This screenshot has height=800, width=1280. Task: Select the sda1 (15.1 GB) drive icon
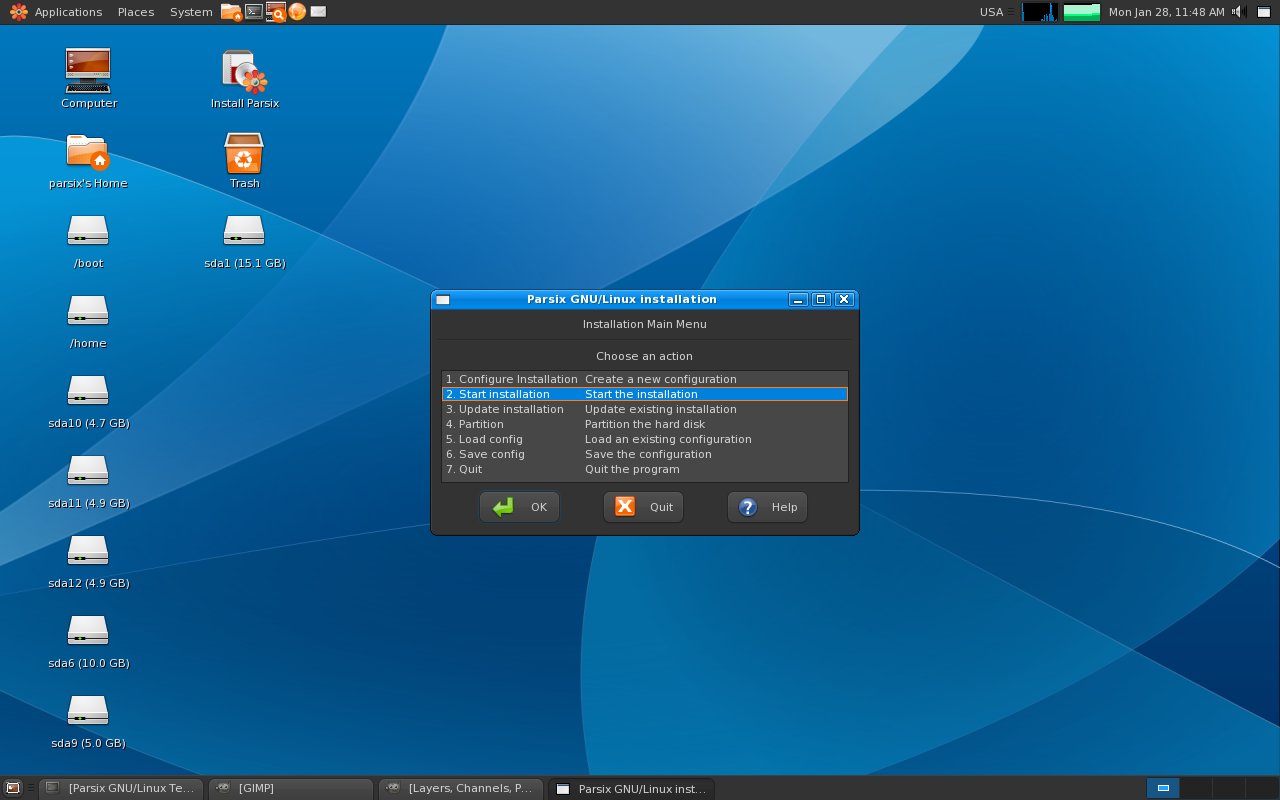click(x=244, y=231)
